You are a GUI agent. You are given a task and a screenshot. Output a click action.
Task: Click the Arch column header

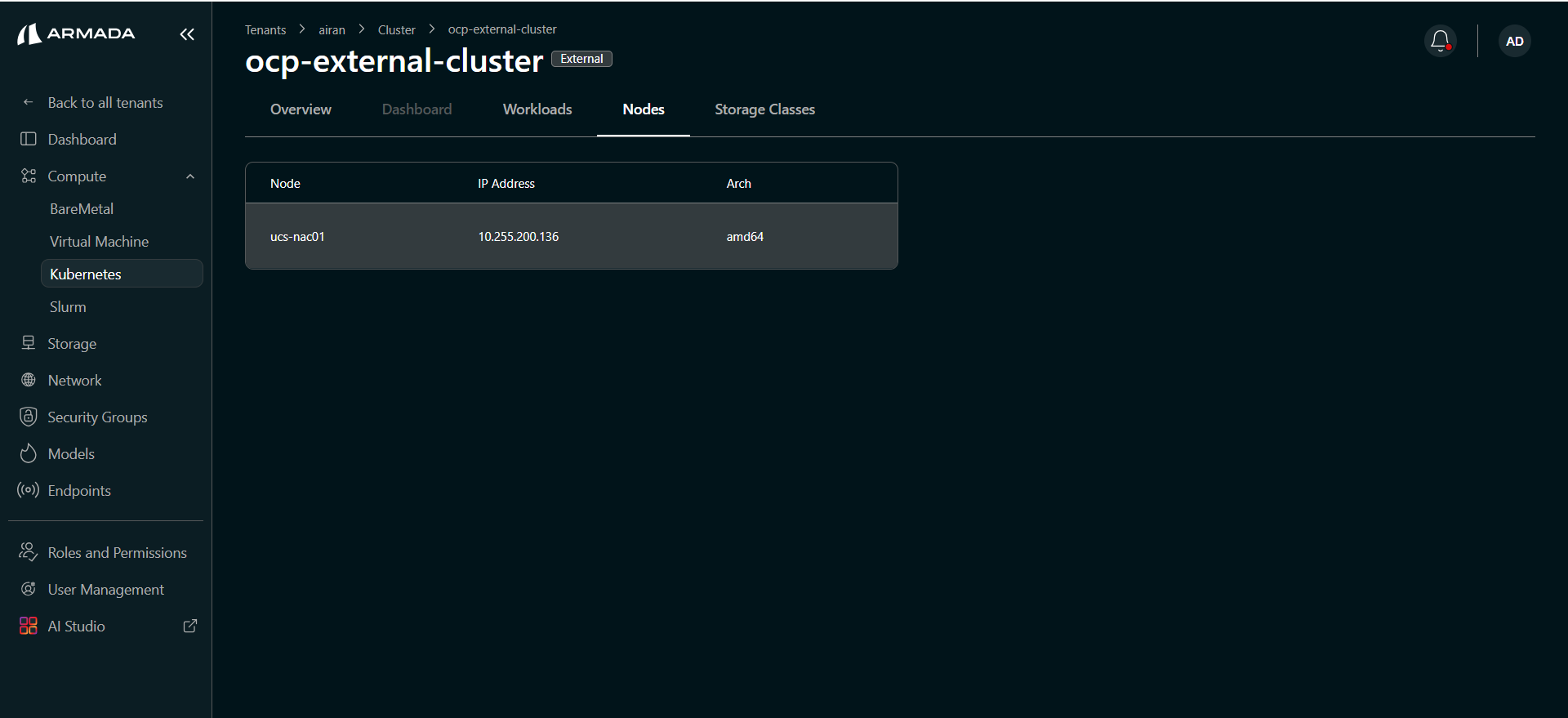point(738,183)
